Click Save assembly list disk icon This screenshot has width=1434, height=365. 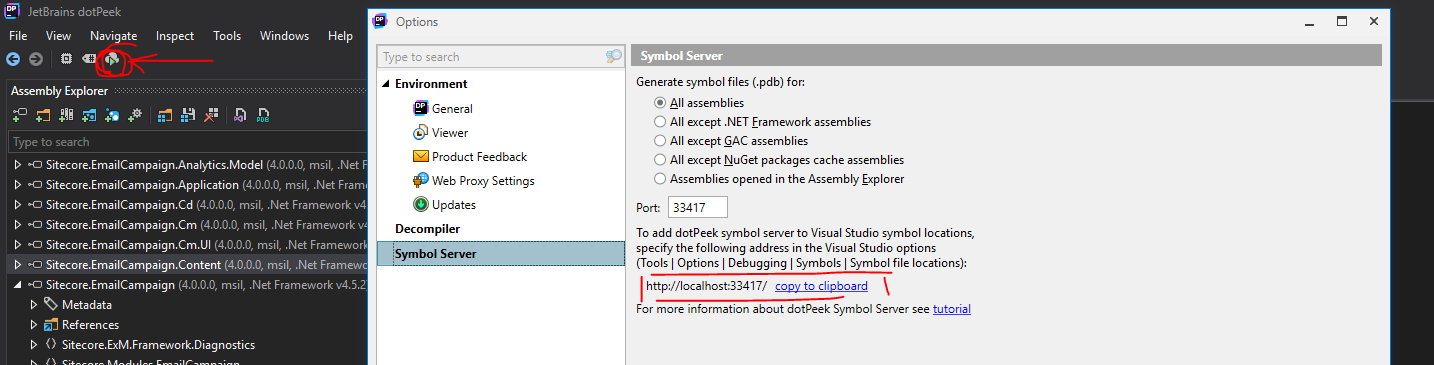[x=188, y=115]
